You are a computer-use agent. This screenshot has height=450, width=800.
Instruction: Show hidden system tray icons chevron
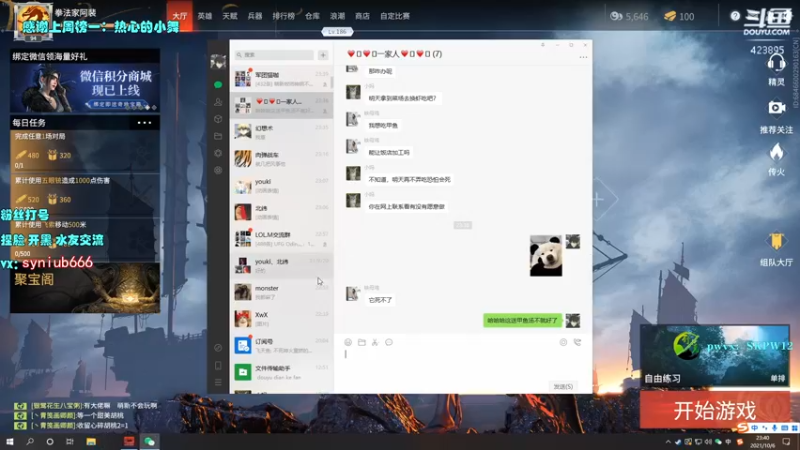coord(668,442)
